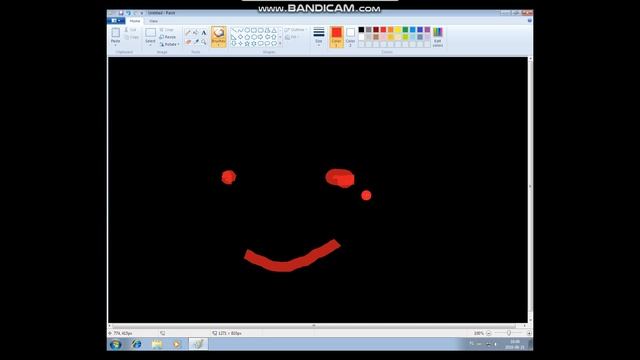Choose the Rectangle shape
Screen dimensions: 640x360
[254, 30]
